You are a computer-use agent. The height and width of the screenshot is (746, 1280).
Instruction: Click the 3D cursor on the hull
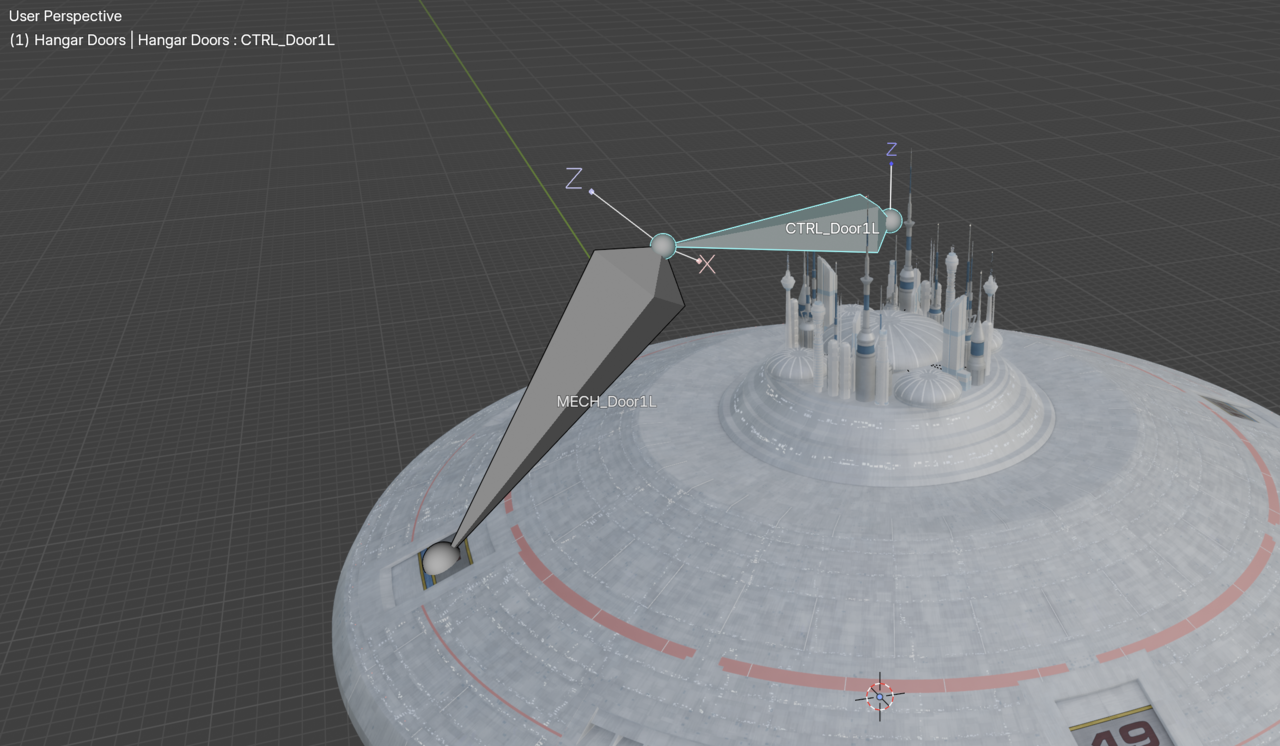(880, 696)
